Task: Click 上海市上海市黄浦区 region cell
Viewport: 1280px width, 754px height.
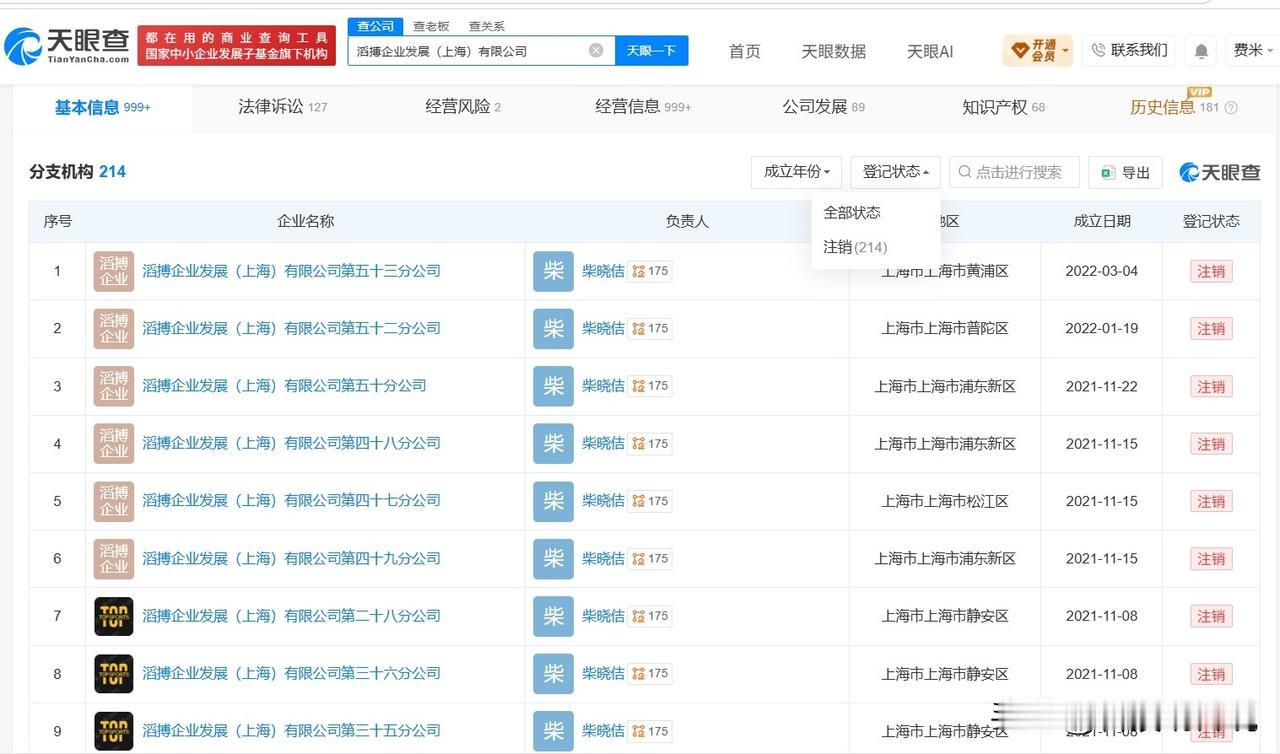Action: 945,271
